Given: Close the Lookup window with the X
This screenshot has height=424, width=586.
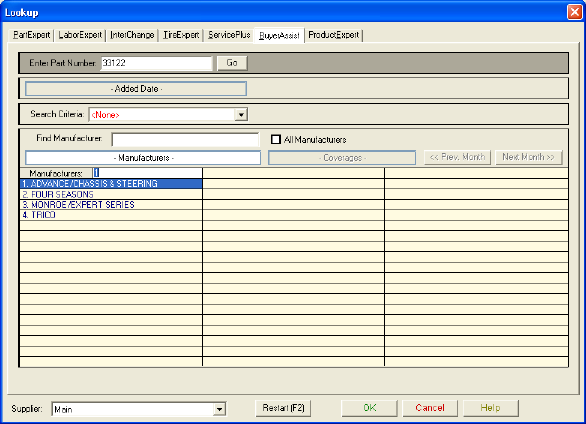Looking at the screenshot, I should coord(574,12).
